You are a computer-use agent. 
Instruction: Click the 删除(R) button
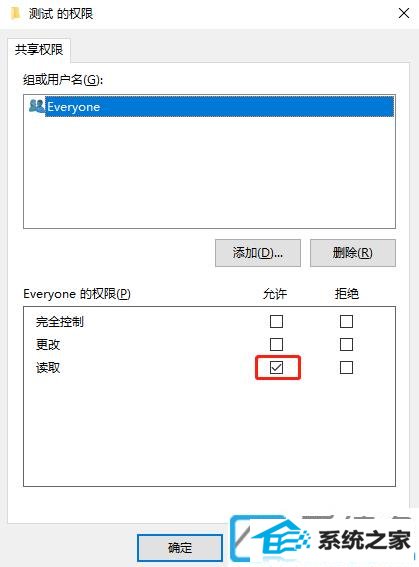pyautogui.click(x=352, y=253)
